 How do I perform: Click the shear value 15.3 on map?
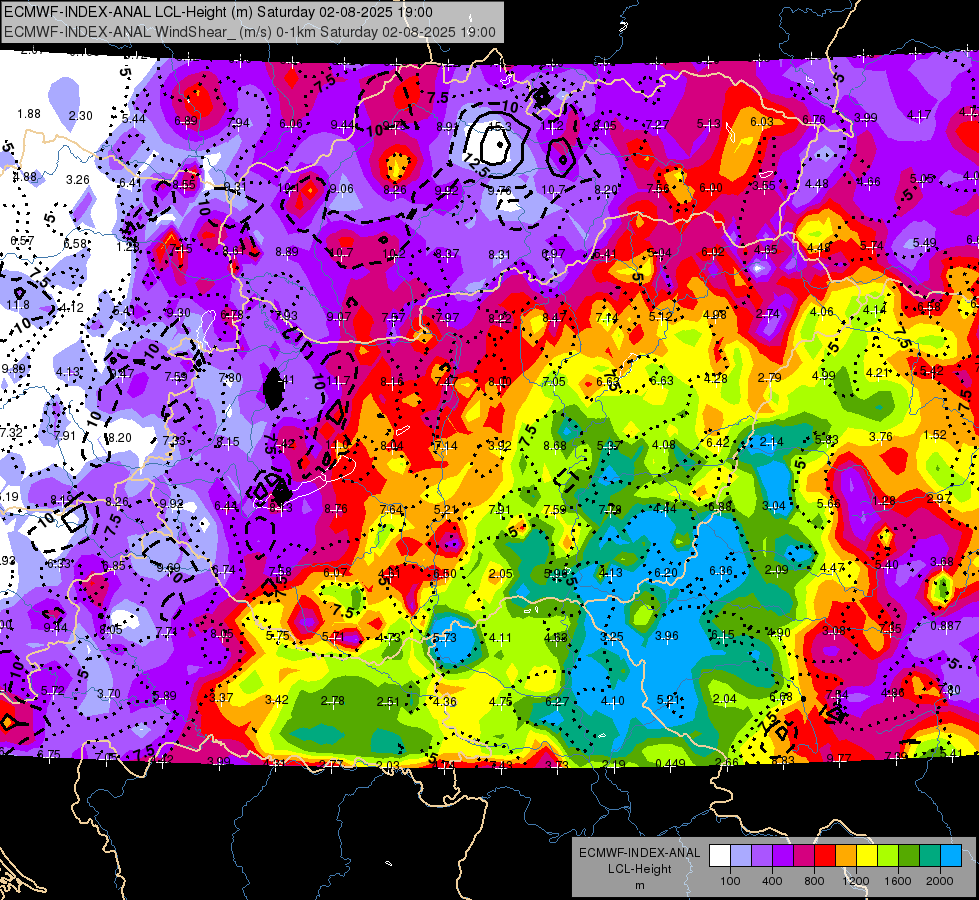point(500,127)
